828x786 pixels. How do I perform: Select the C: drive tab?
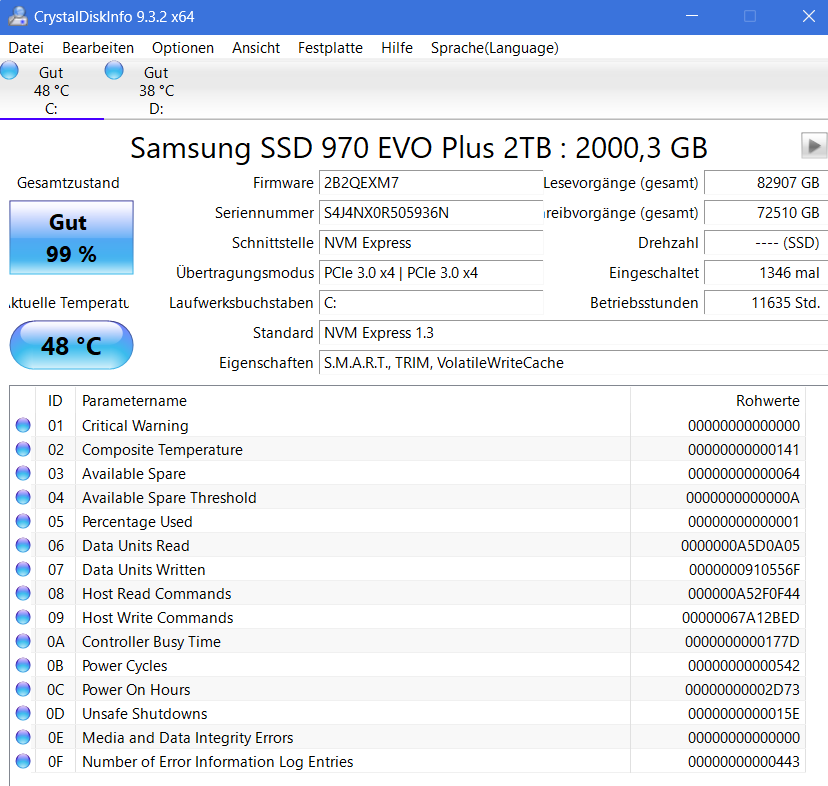pyautogui.click(x=51, y=90)
